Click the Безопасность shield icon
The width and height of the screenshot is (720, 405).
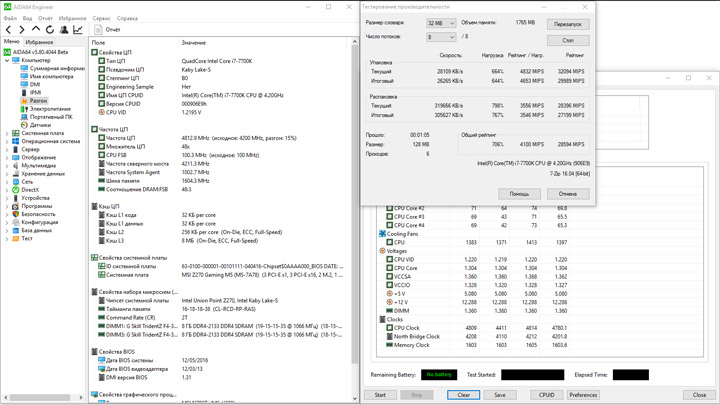[16, 214]
